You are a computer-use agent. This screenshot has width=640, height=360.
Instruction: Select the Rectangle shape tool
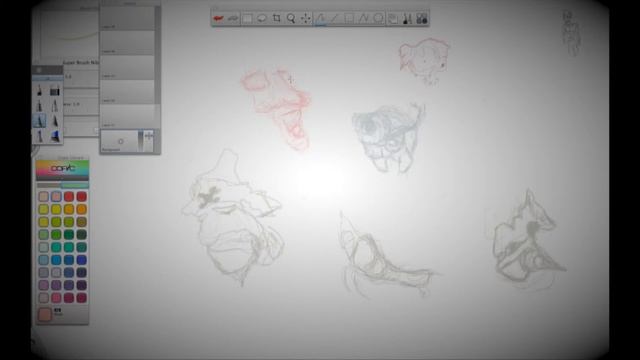tap(349, 18)
